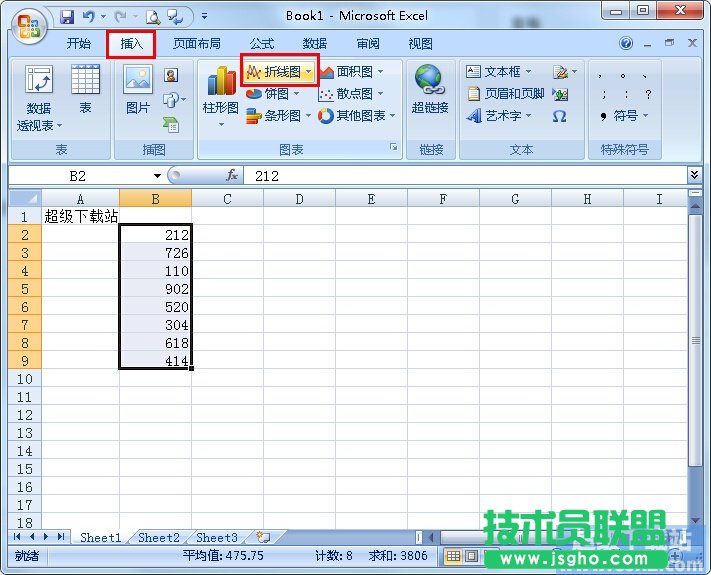Screen dimensions: 711x575
Task: Open the line chart (折线图) dropdown
Action: tap(309, 72)
